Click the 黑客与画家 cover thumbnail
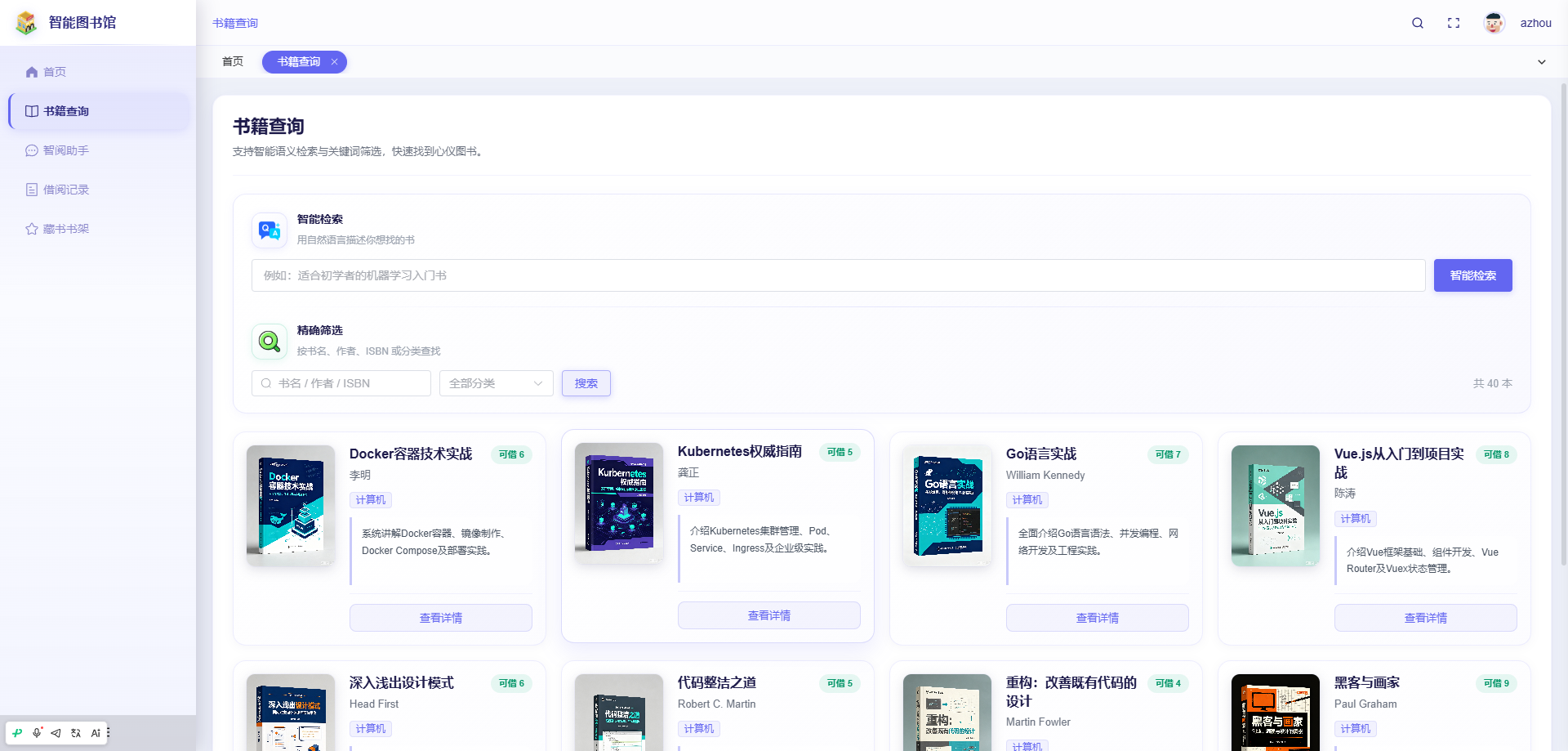The width and height of the screenshot is (1568, 751). [x=1276, y=713]
